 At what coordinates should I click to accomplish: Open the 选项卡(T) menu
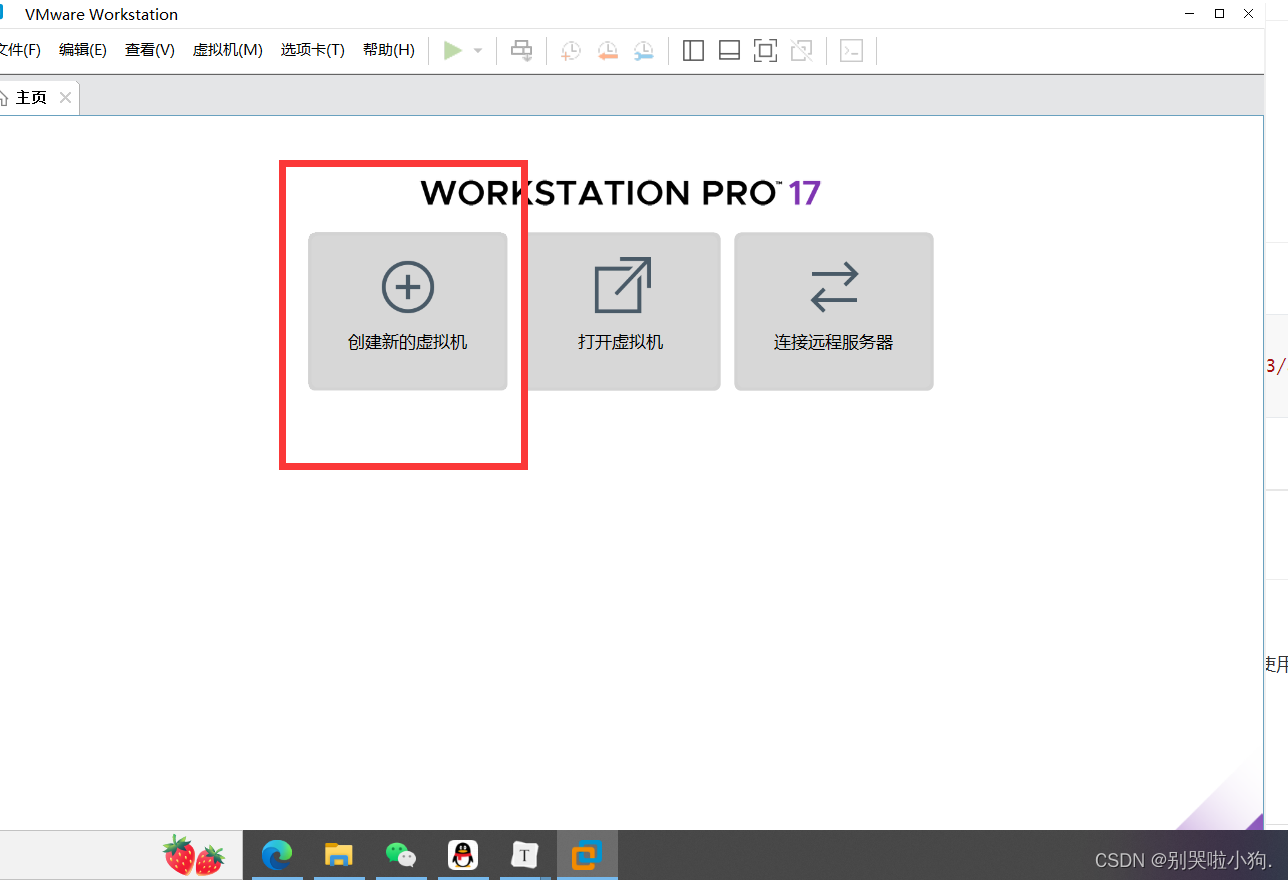click(x=313, y=50)
